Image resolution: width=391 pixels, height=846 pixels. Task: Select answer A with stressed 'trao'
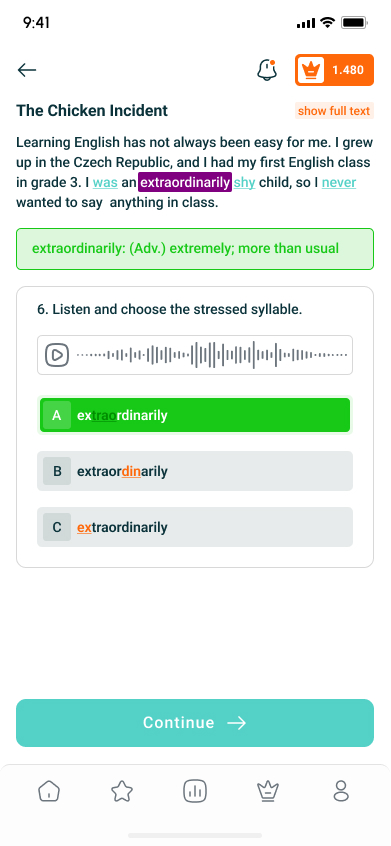pyautogui.click(x=195, y=415)
